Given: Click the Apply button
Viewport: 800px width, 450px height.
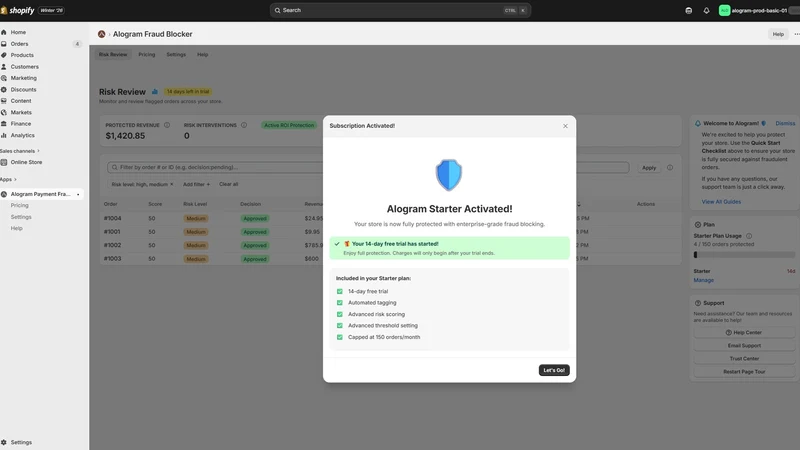Looking at the screenshot, I should (649, 168).
